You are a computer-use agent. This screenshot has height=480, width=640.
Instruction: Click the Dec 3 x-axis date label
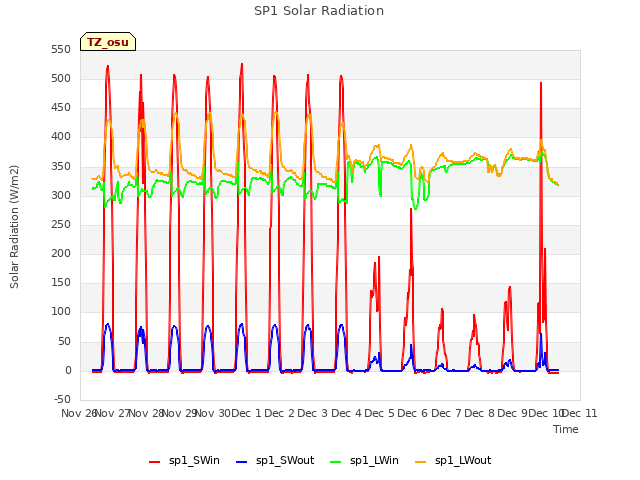pos(313,413)
